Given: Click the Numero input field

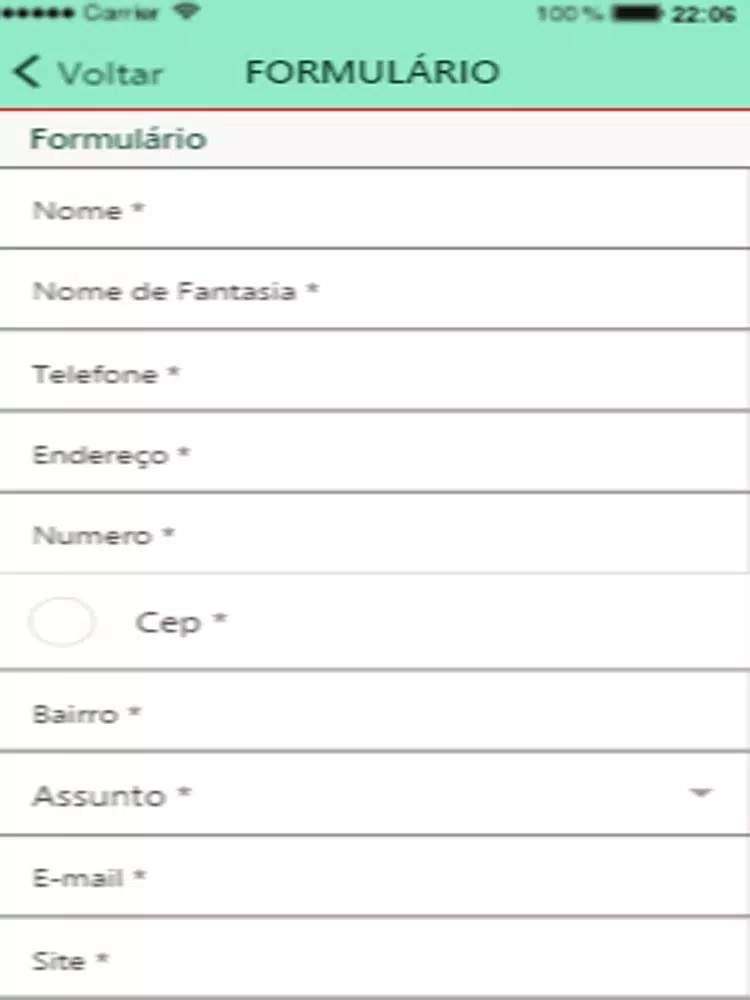Looking at the screenshot, I should click(375, 533).
